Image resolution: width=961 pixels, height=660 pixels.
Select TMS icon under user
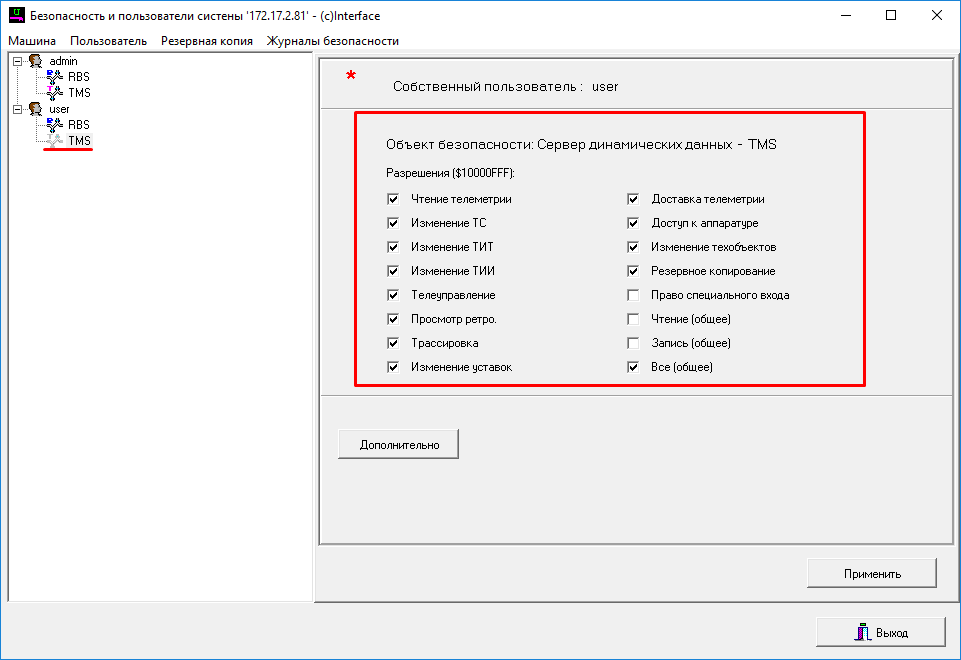tap(55, 141)
